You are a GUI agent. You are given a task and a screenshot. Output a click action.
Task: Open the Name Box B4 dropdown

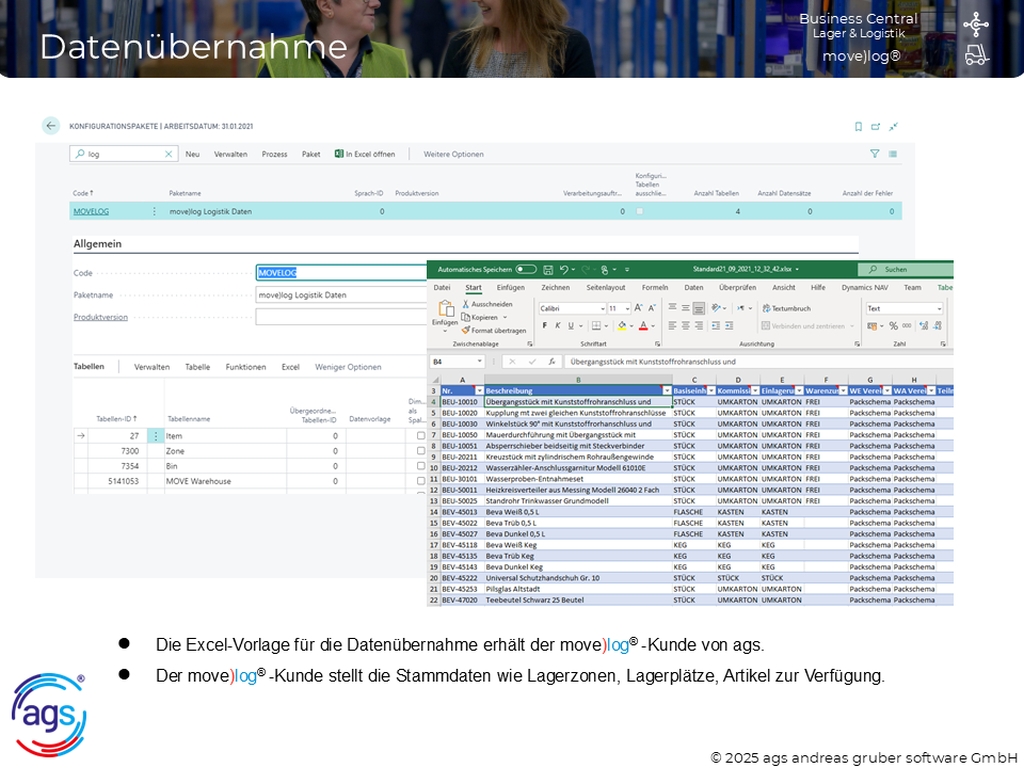coord(479,361)
